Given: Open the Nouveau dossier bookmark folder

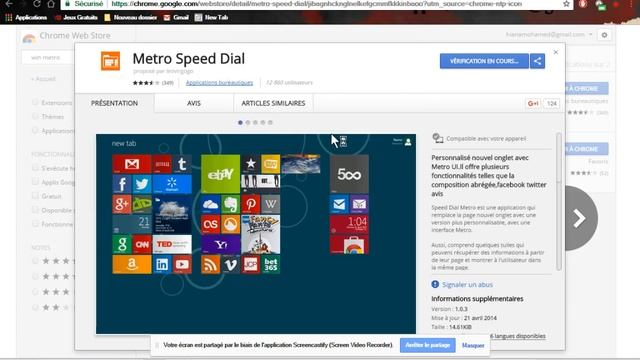Looking at the screenshot, I should [131, 18].
